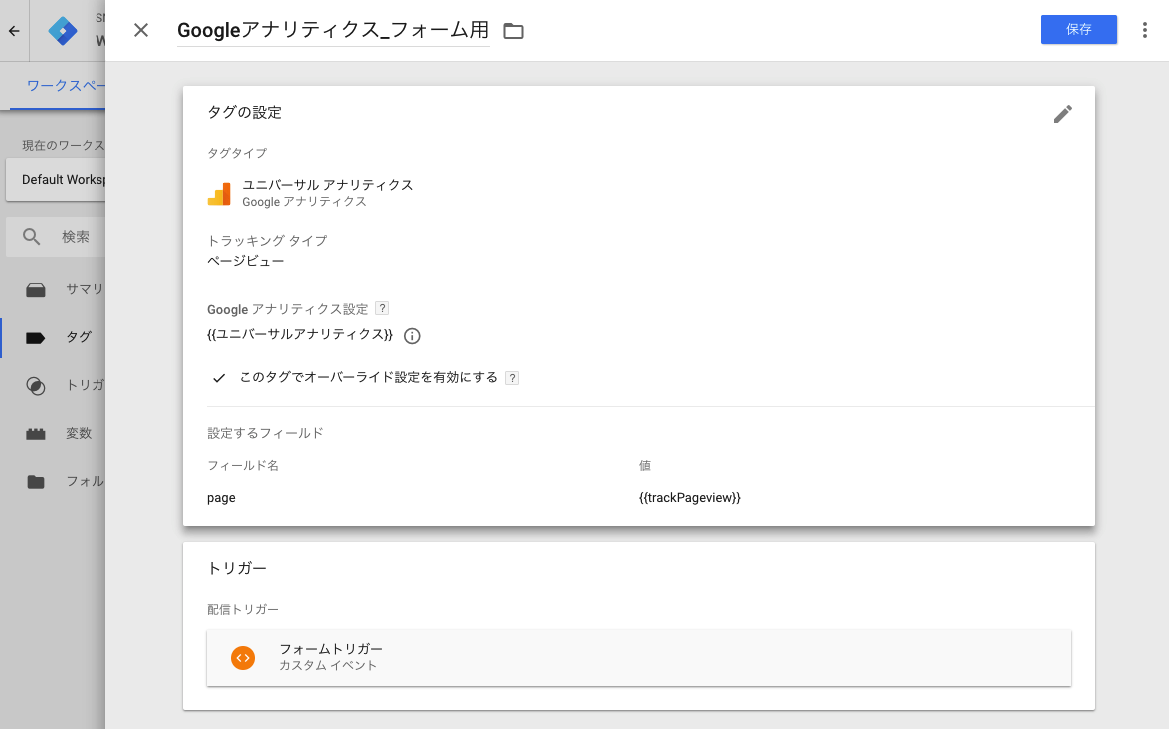Switch to the ワークスペース tab
This screenshot has width=1169, height=729.
pyautogui.click(x=64, y=86)
